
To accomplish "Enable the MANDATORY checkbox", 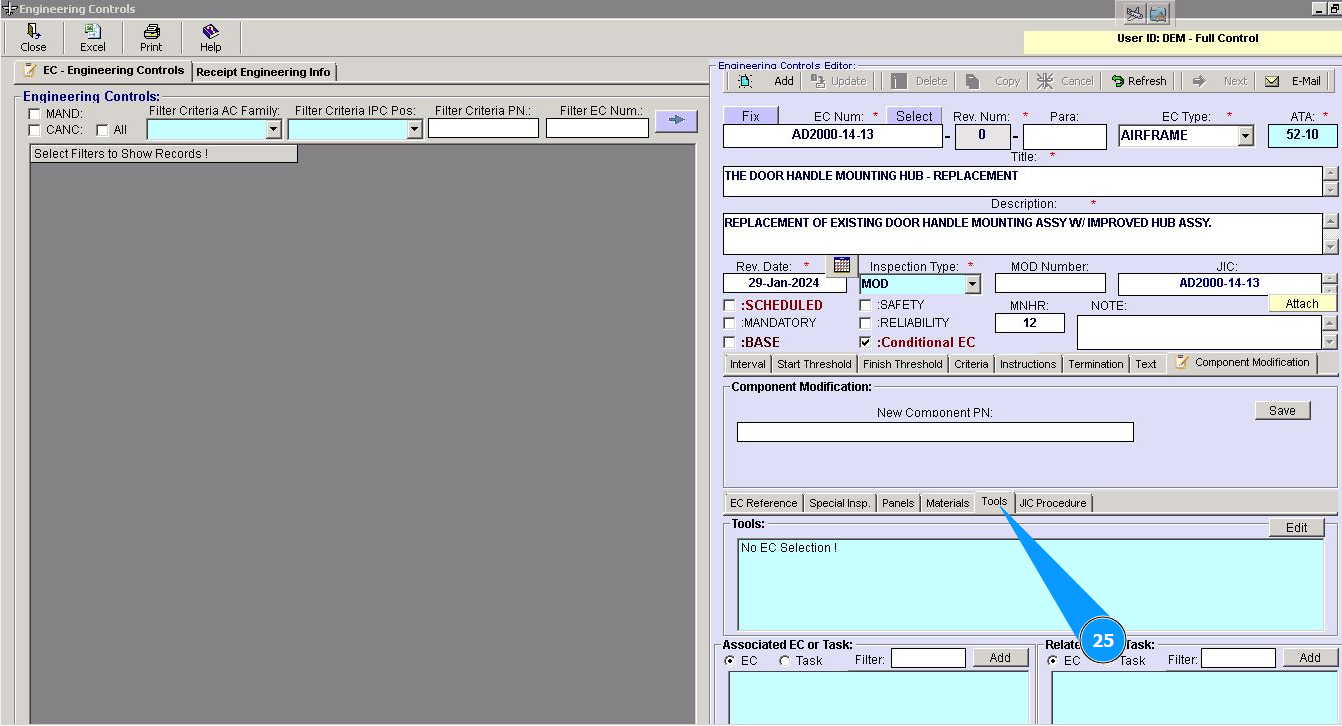I will 729,323.
